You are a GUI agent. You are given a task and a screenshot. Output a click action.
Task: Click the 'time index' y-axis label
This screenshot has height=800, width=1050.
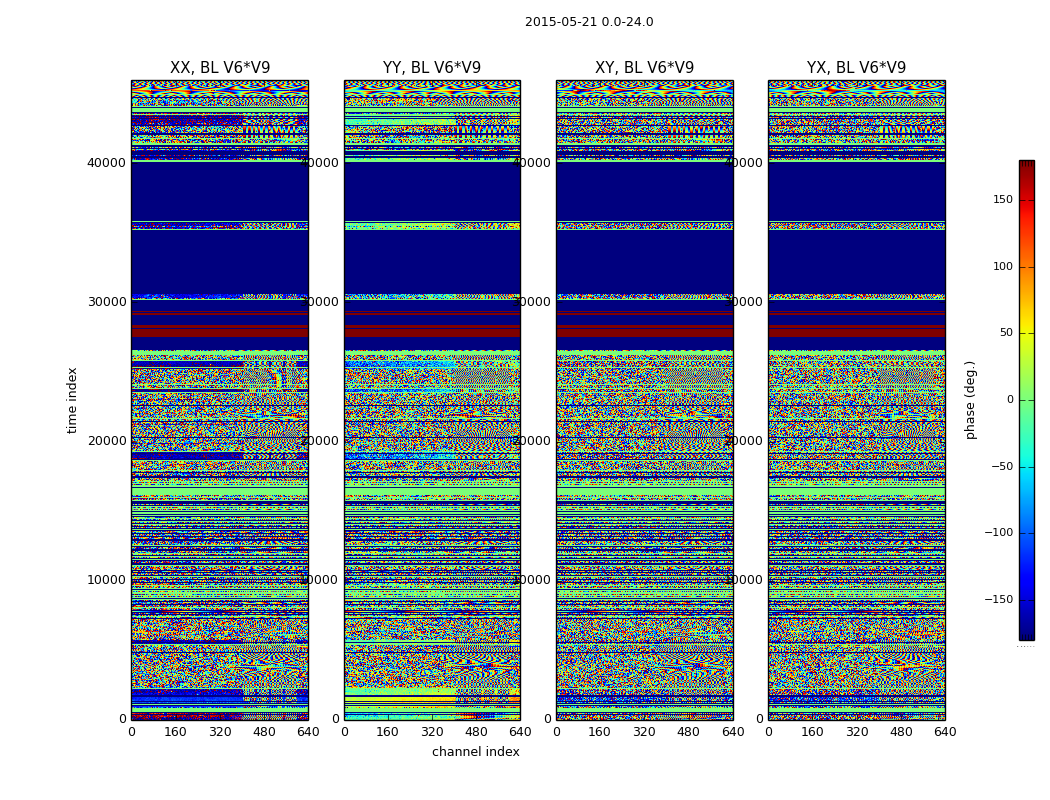coord(72,399)
